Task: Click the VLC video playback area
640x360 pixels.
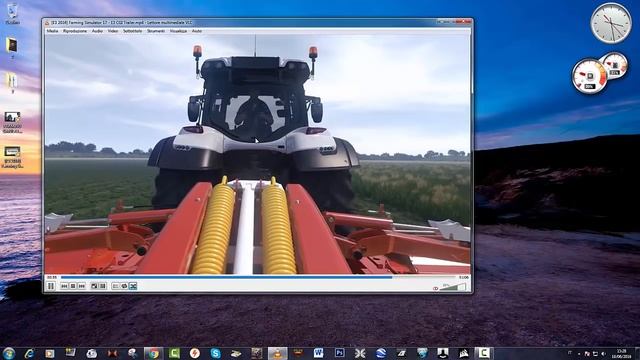Action: 258,154
